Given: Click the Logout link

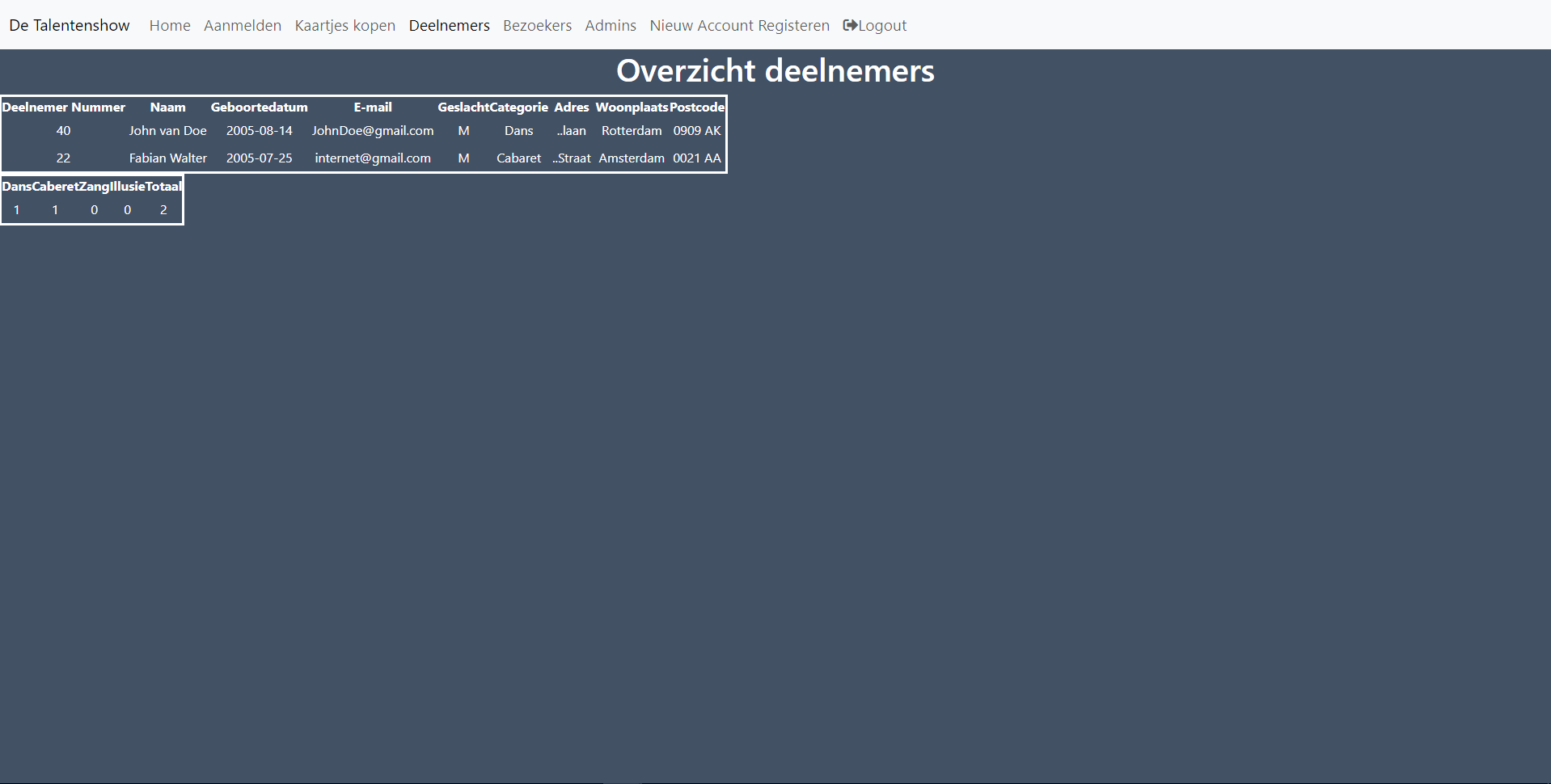Looking at the screenshot, I should [x=875, y=25].
